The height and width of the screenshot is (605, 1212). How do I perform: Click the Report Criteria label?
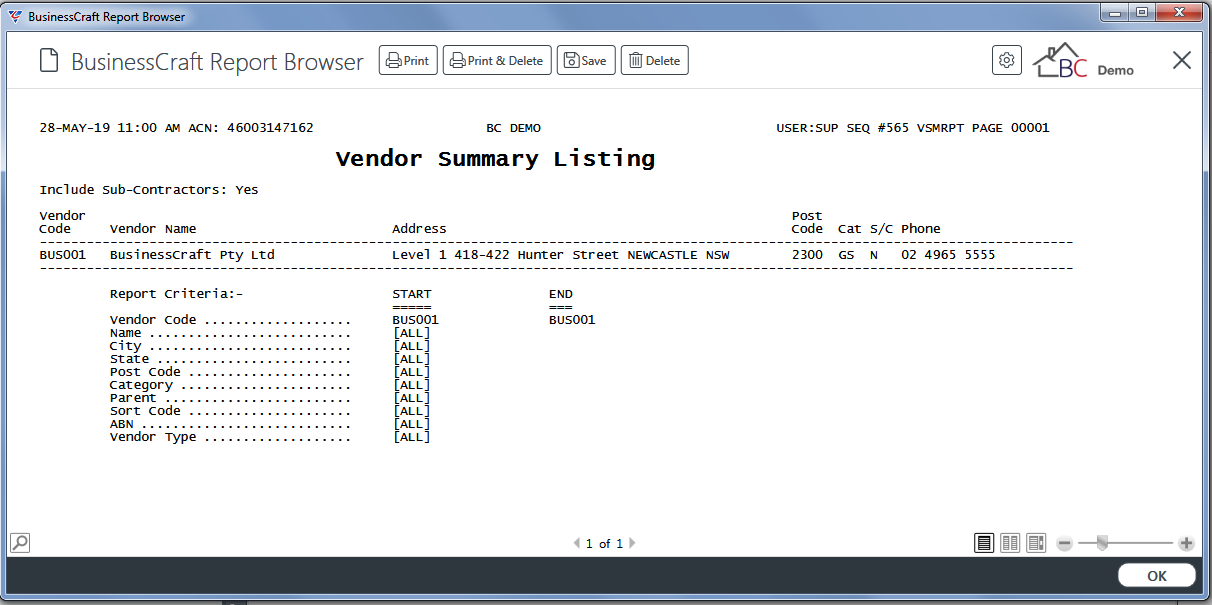pyautogui.click(x=176, y=295)
